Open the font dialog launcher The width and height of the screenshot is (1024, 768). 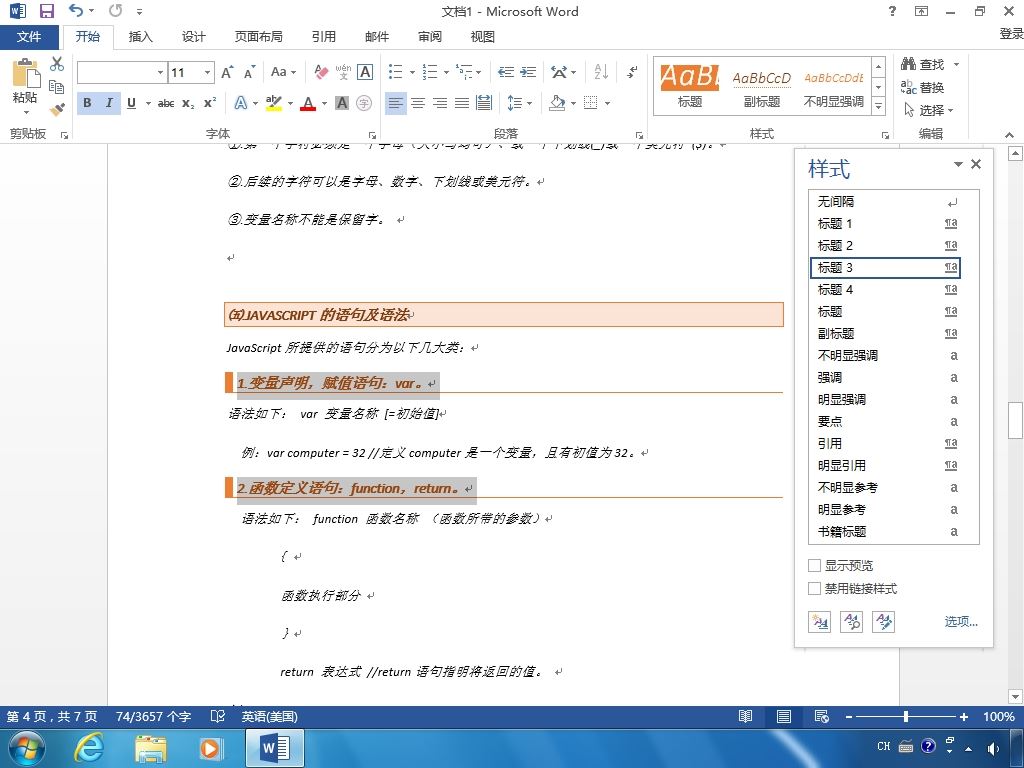coord(372,135)
